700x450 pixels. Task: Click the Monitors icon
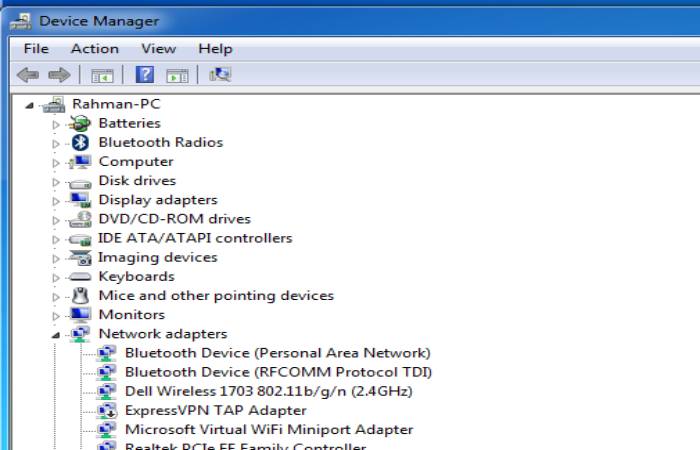(x=80, y=315)
